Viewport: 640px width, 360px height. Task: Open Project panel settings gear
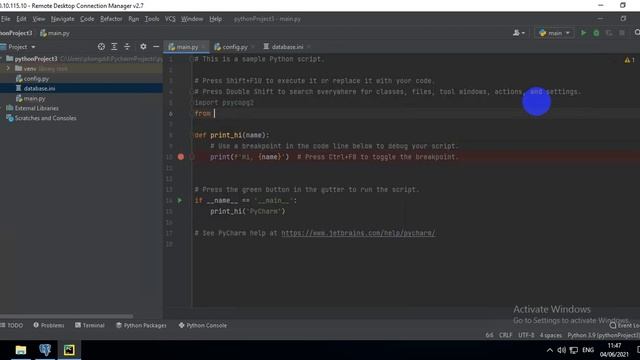point(143,47)
